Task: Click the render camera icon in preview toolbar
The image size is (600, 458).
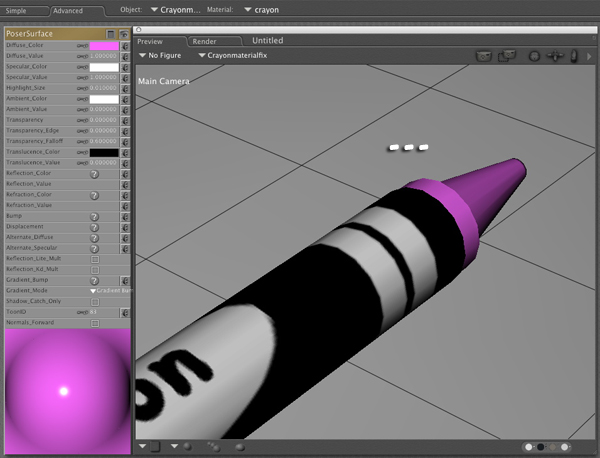Action: 484,56
